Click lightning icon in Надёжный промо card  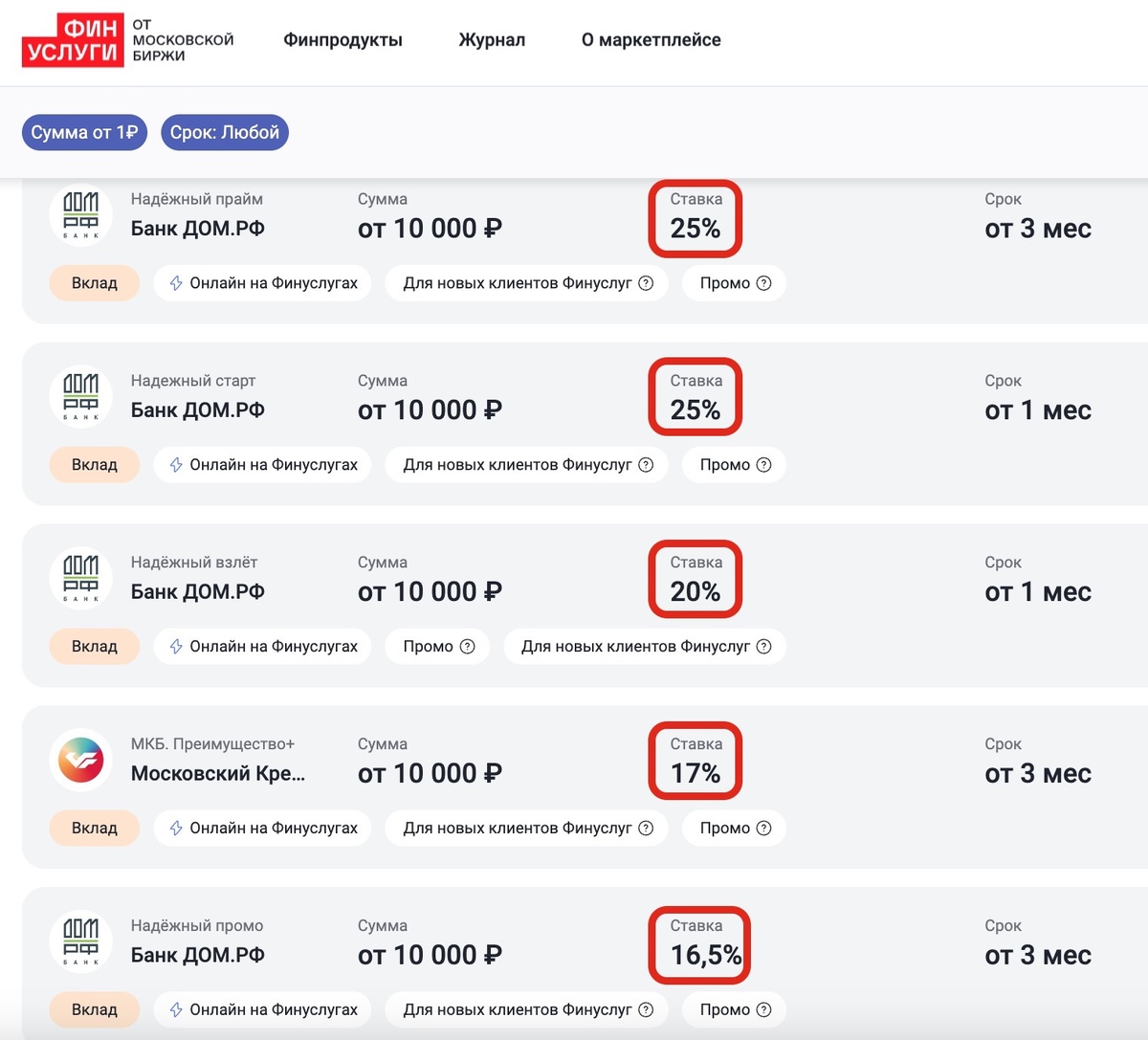[x=176, y=1010]
